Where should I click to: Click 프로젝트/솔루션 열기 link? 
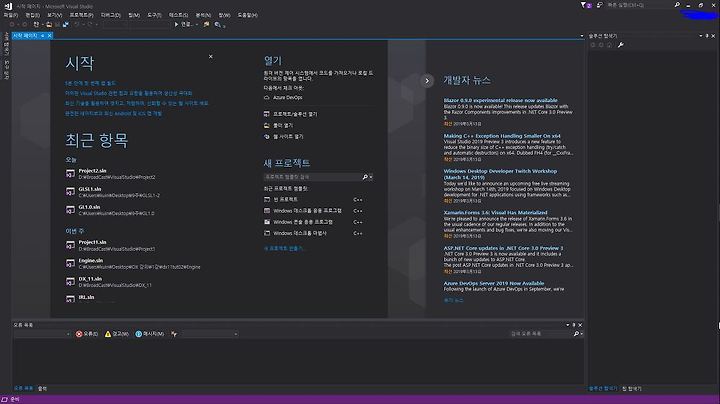point(295,114)
